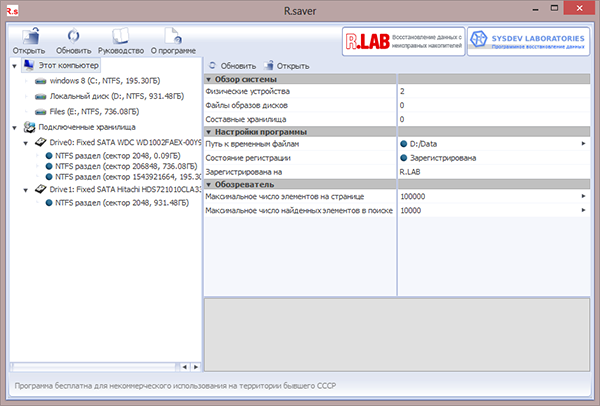This screenshot has height=406, width=600.
Task: Click the D:/Data path value
Action: click(423, 144)
